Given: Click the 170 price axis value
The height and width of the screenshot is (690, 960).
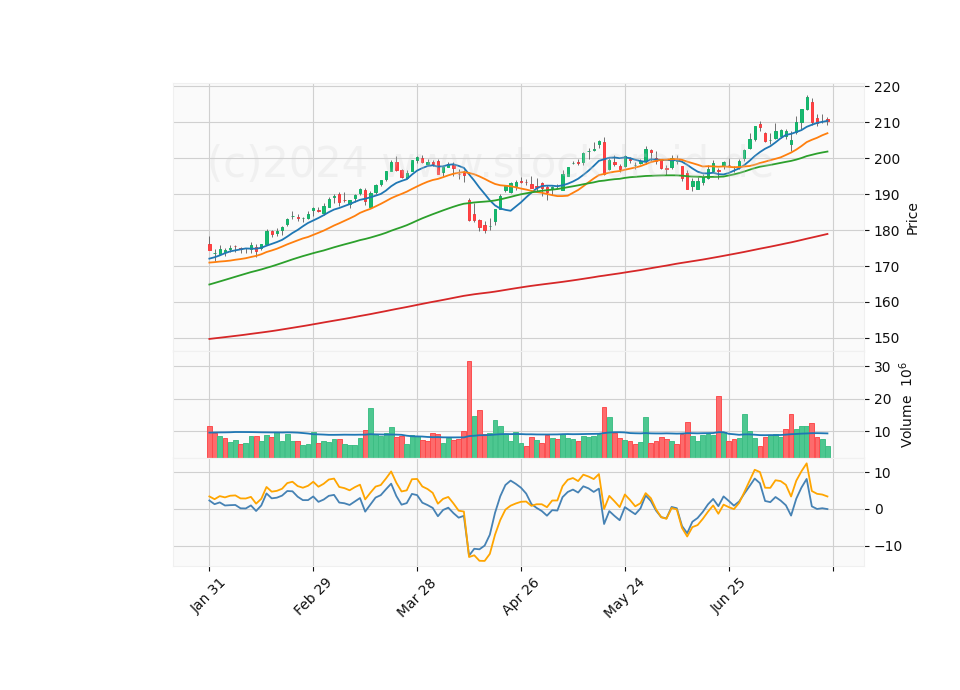Looking at the screenshot, I should (x=887, y=267).
